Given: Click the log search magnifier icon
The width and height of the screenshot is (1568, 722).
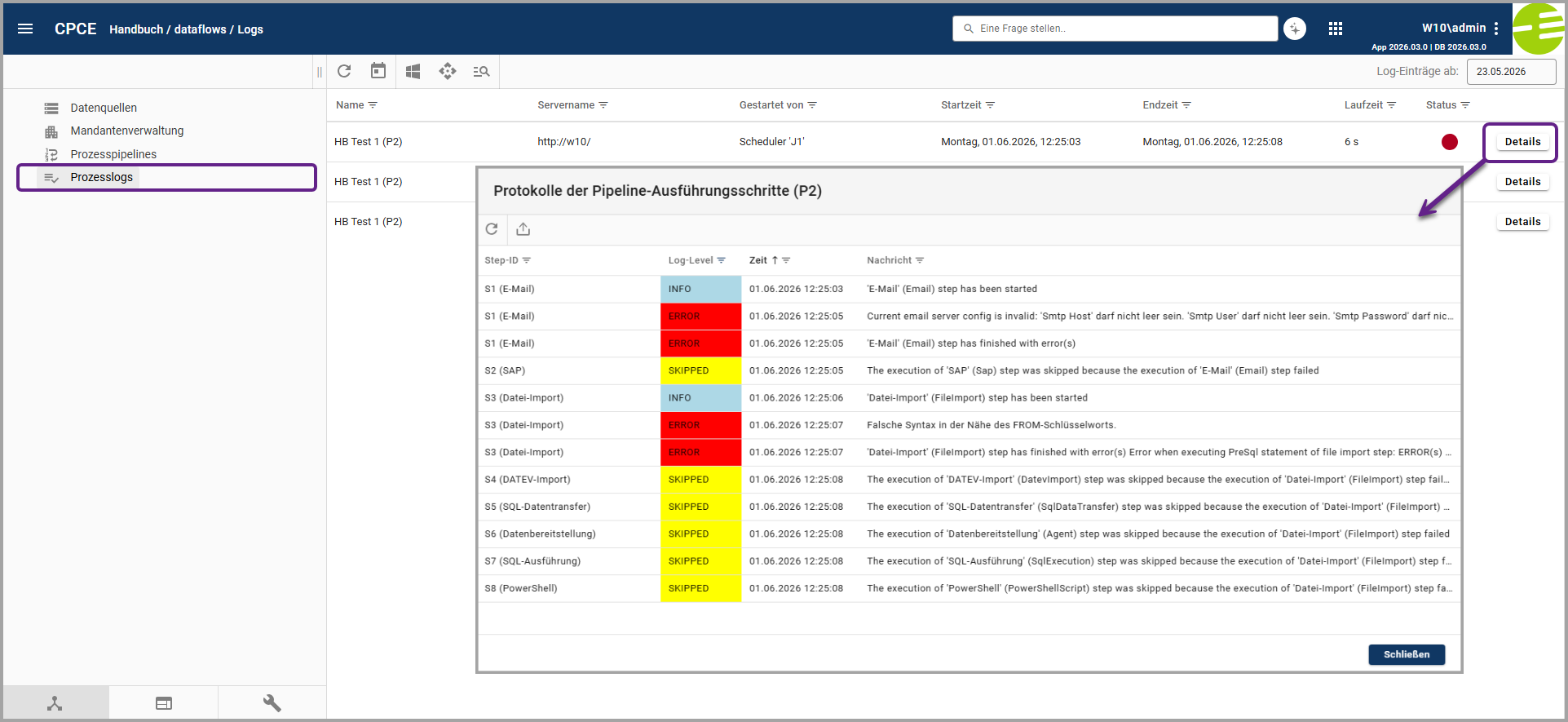Looking at the screenshot, I should (481, 72).
